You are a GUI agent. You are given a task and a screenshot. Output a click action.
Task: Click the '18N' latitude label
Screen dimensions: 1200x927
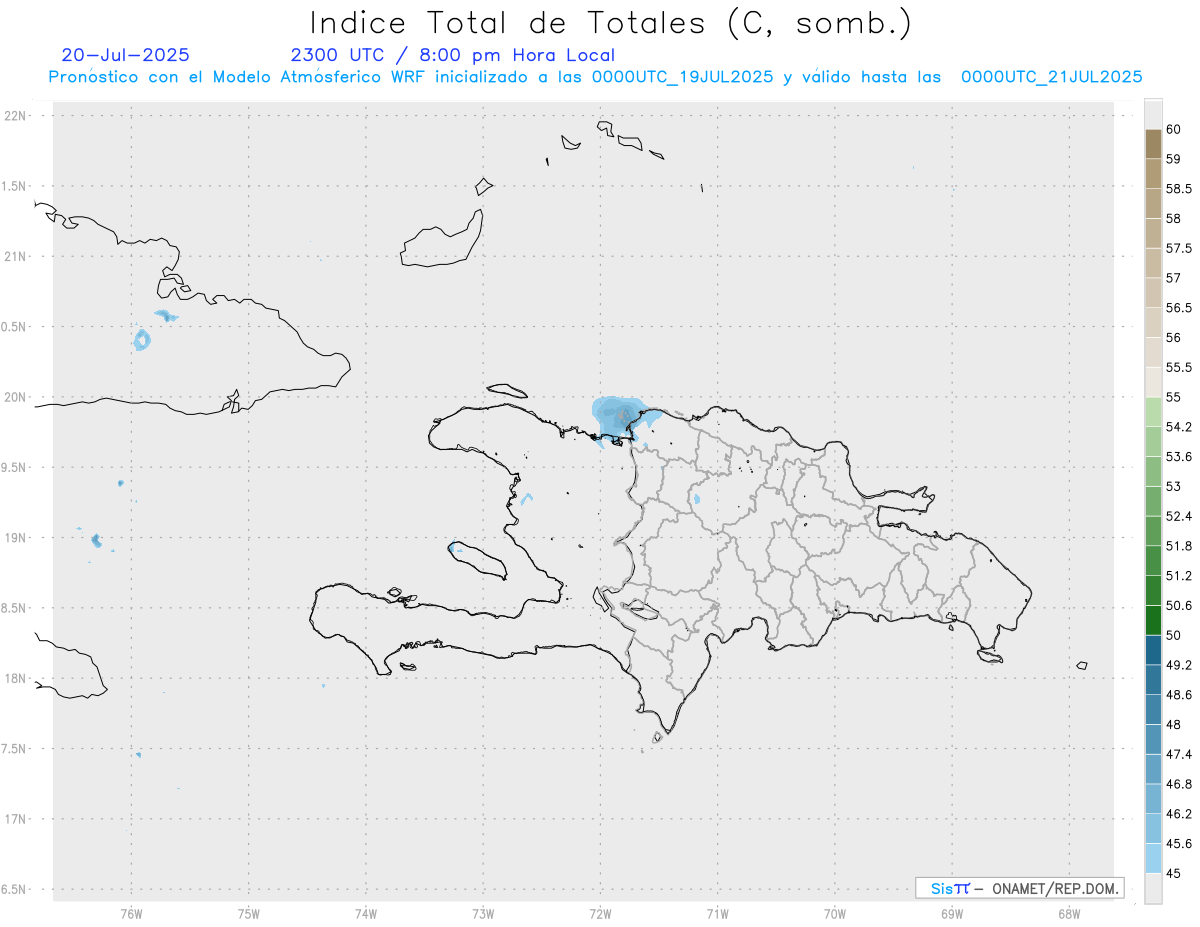coord(16,678)
